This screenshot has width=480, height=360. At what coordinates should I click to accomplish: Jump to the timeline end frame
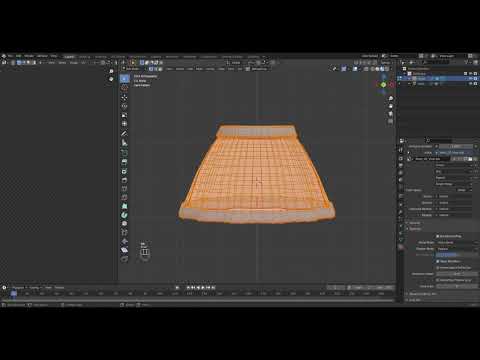click(213, 288)
